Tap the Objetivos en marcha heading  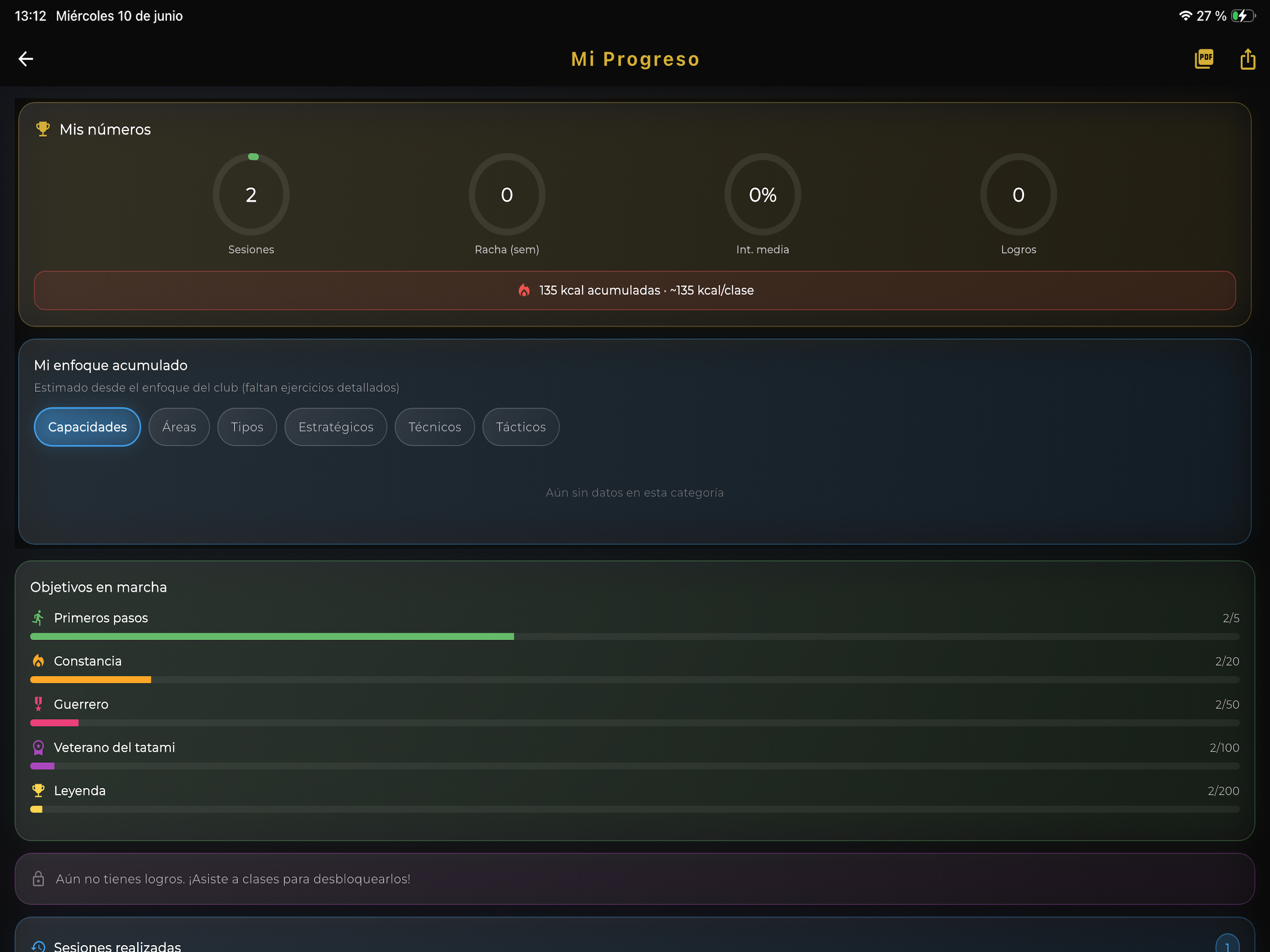[x=99, y=587]
